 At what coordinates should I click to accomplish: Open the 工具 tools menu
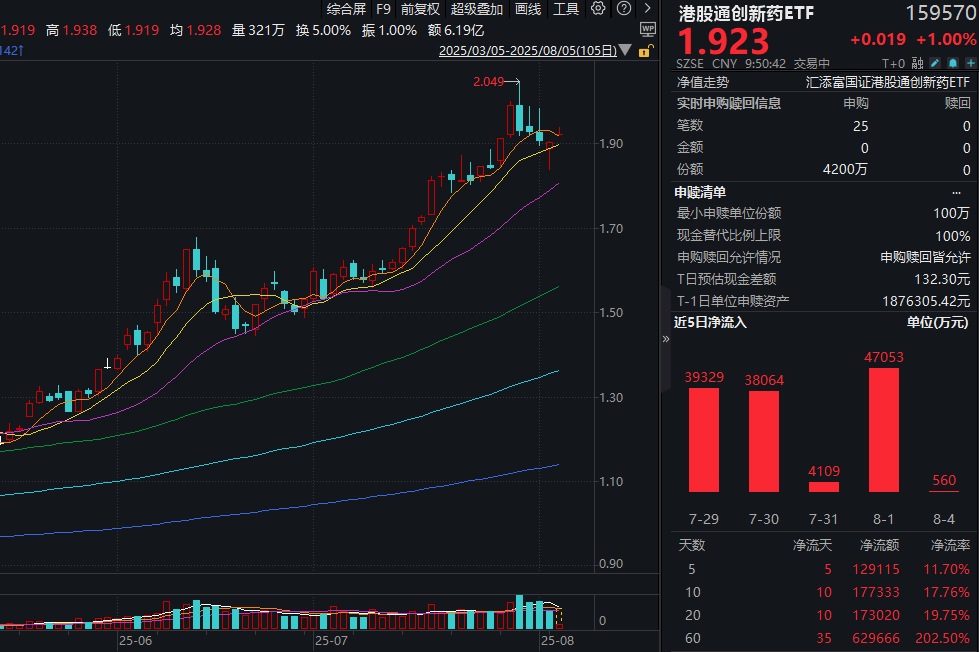click(567, 8)
